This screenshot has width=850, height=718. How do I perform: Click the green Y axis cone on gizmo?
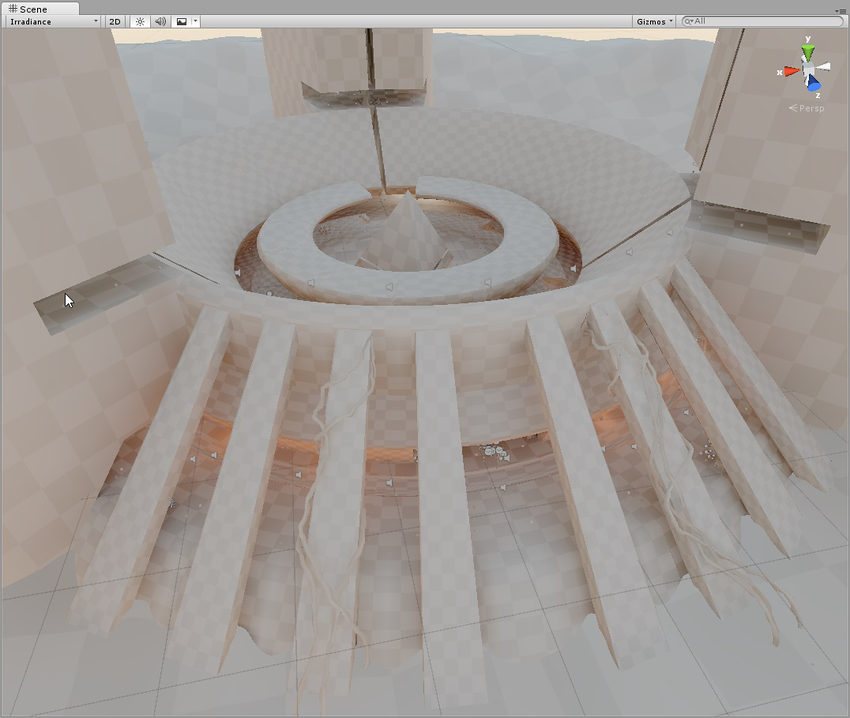pos(808,51)
